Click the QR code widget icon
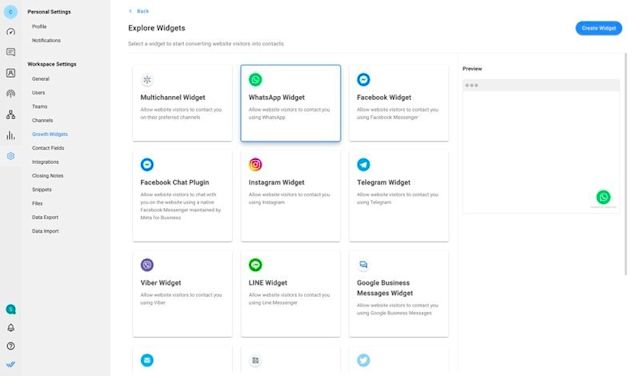Screen dimensions: 640x376 click(256, 360)
